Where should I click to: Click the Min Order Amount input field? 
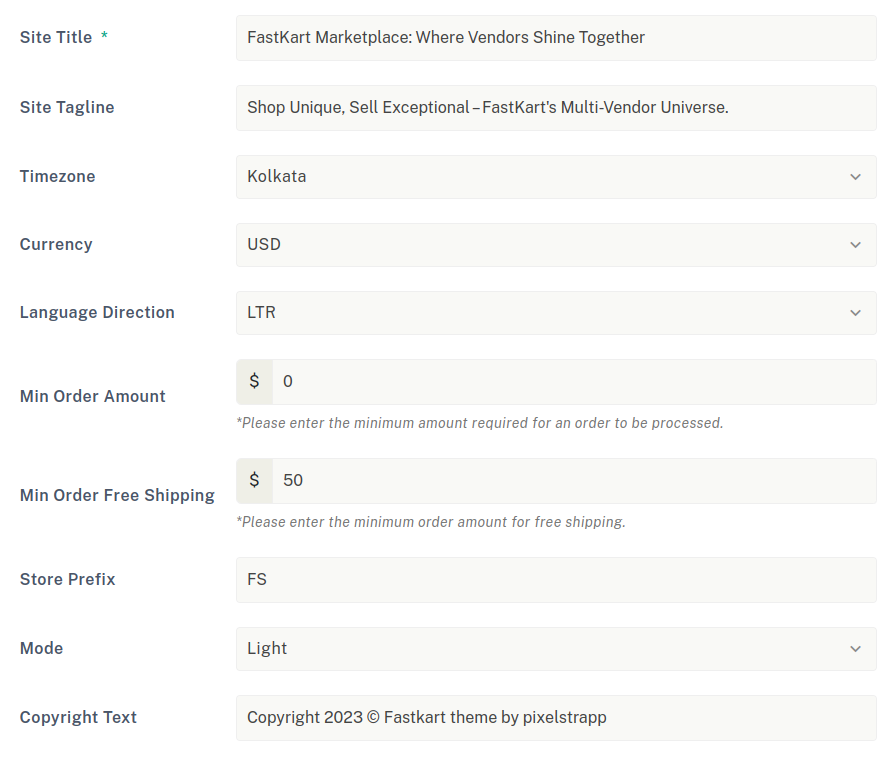[x=574, y=382]
